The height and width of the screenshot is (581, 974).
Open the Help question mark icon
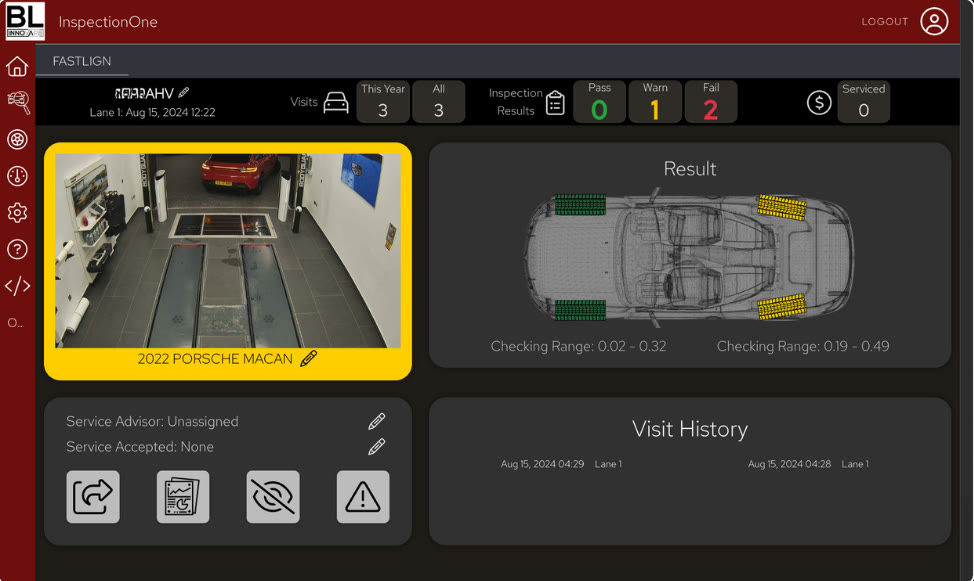pyautogui.click(x=17, y=249)
